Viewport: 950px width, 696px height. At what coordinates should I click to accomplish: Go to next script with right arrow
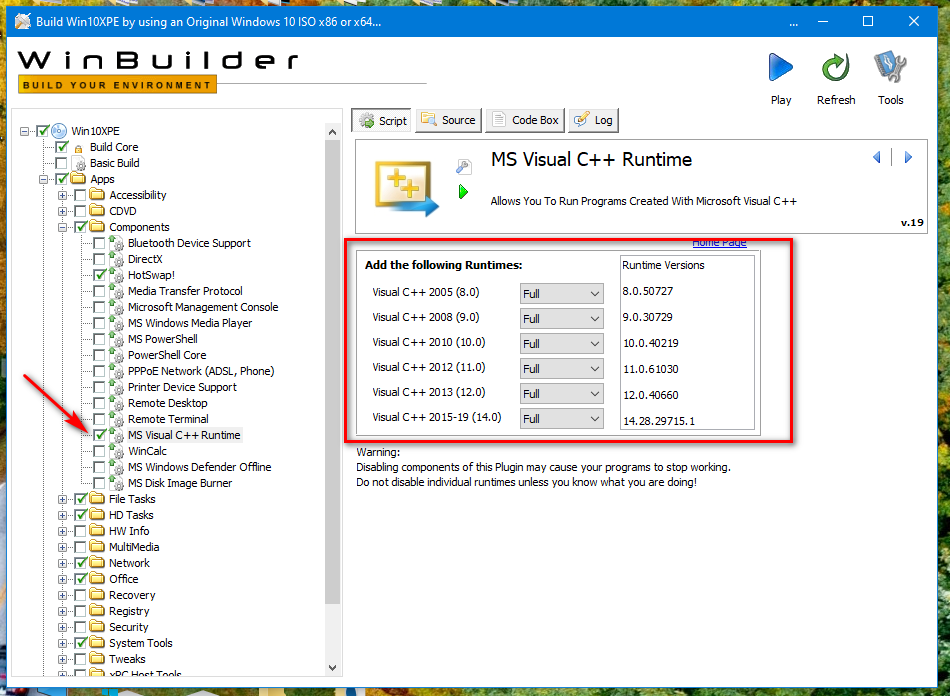[x=908, y=157]
